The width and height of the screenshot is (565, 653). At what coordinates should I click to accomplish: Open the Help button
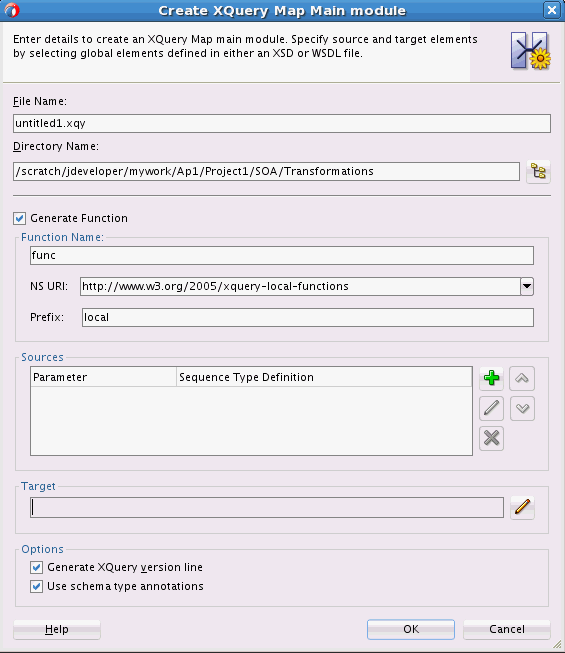[x=57, y=629]
